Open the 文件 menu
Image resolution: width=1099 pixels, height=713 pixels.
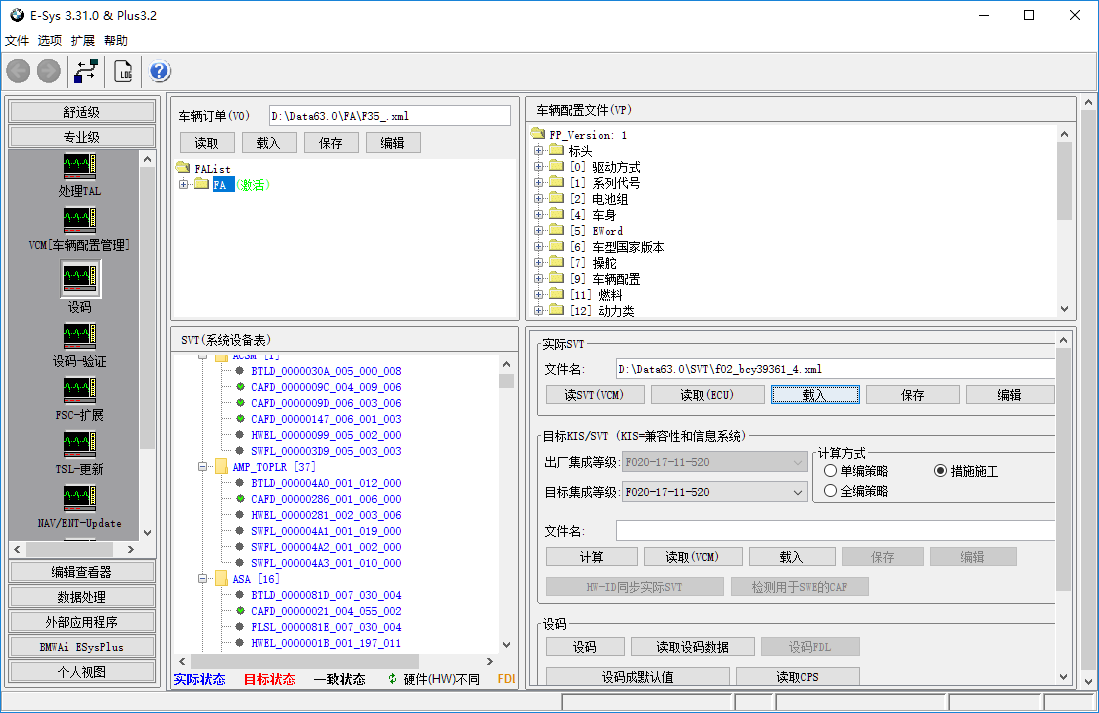click(17, 41)
